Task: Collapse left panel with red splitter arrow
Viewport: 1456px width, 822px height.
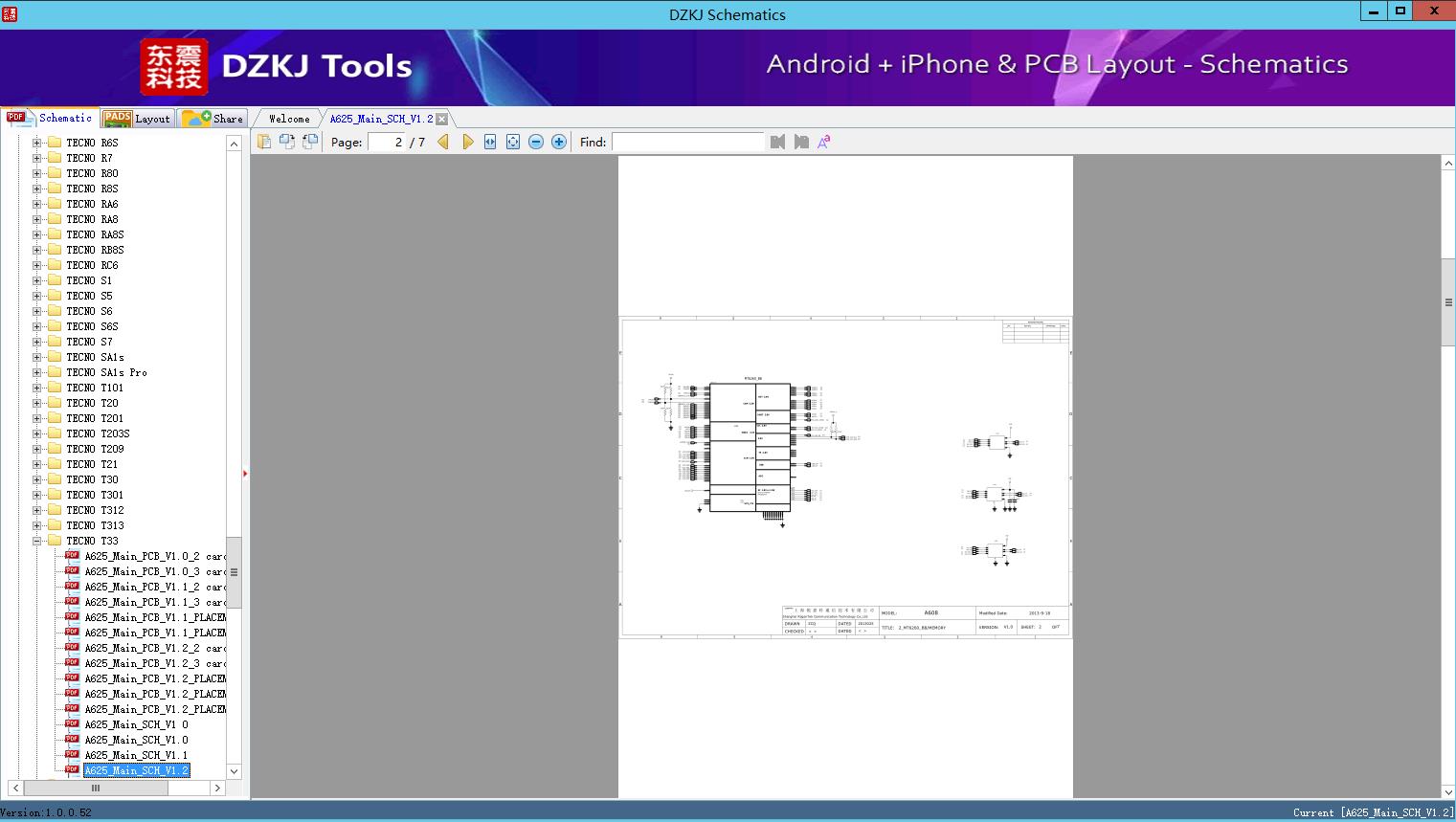Action: [x=245, y=474]
